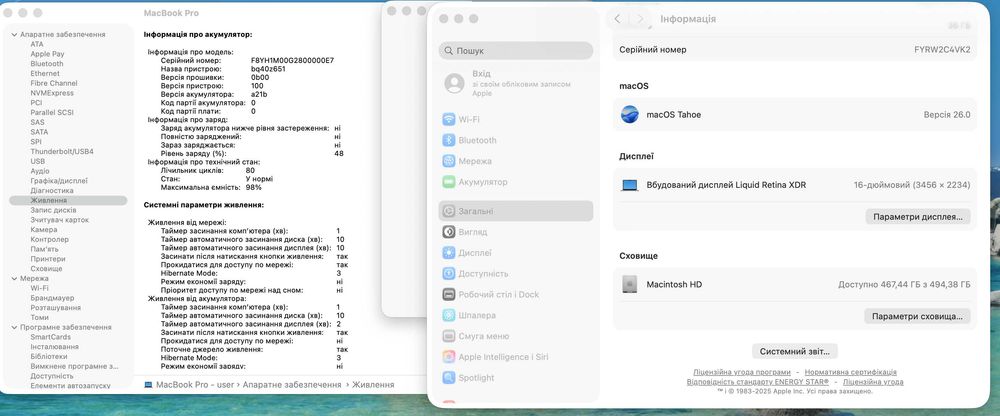The width and height of the screenshot is (1000, 416).
Task: Click Апаратне забезпечення in the path bar
Action: click(x=291, y=385)
